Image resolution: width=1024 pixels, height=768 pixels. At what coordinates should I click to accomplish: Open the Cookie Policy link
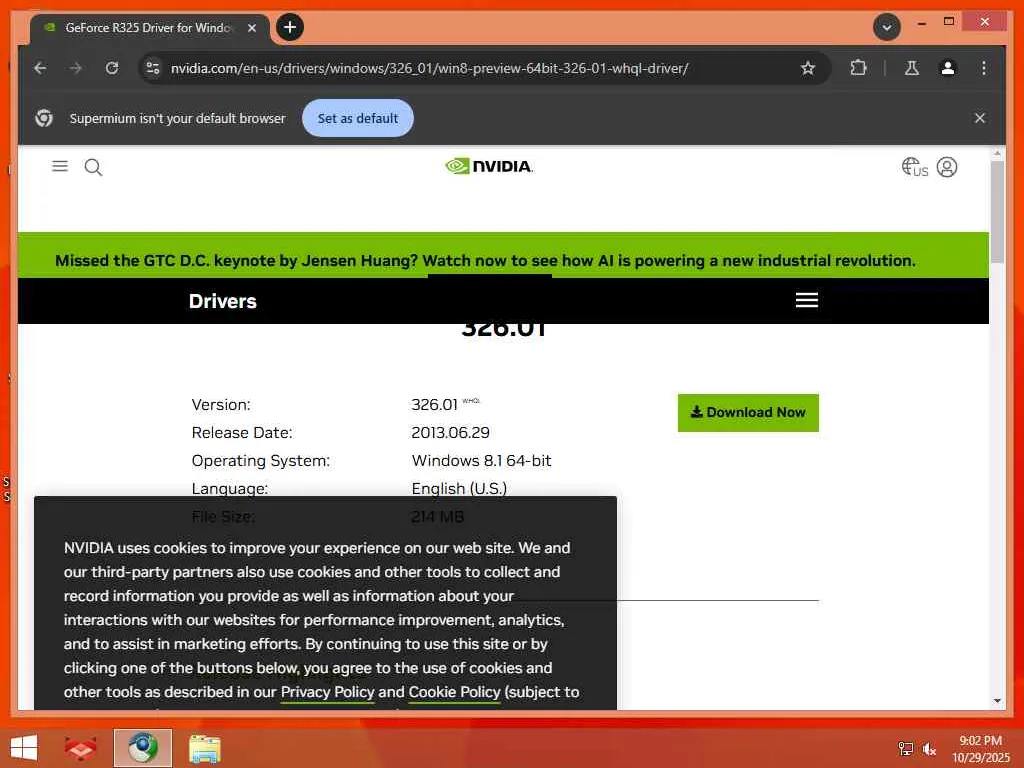coord(455,692)
